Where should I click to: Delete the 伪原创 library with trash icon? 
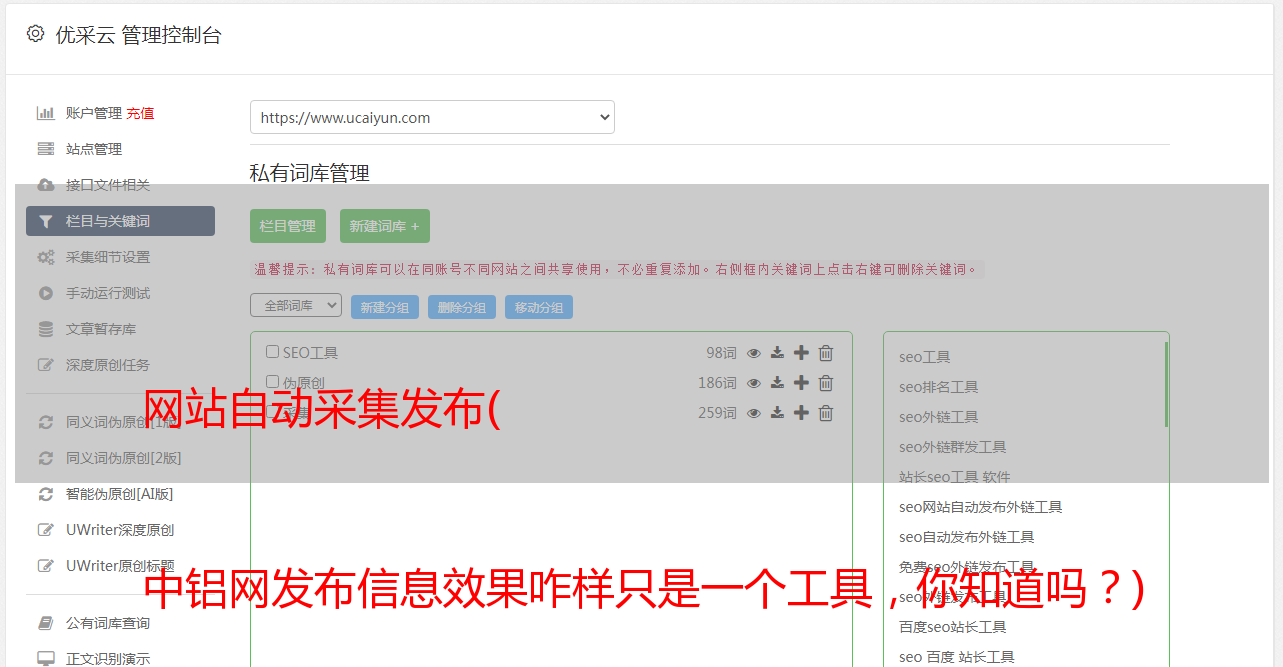pos(826,383)
